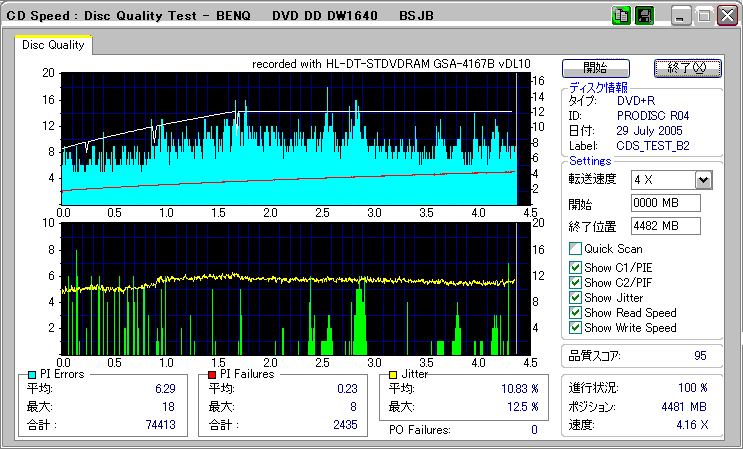Image resolution: width=743 pixels, height=449 pixels.
Task: Disable Show Jitter checkbox
Action: tap(575, 298)
